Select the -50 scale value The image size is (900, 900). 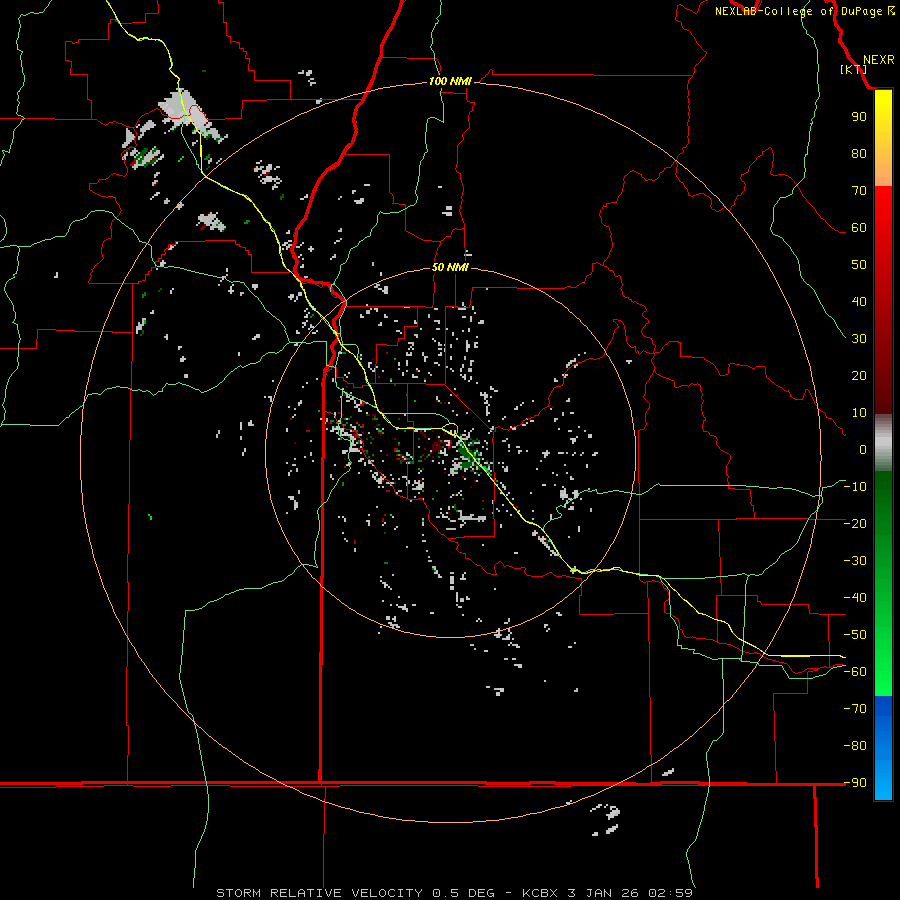point(855,635)
